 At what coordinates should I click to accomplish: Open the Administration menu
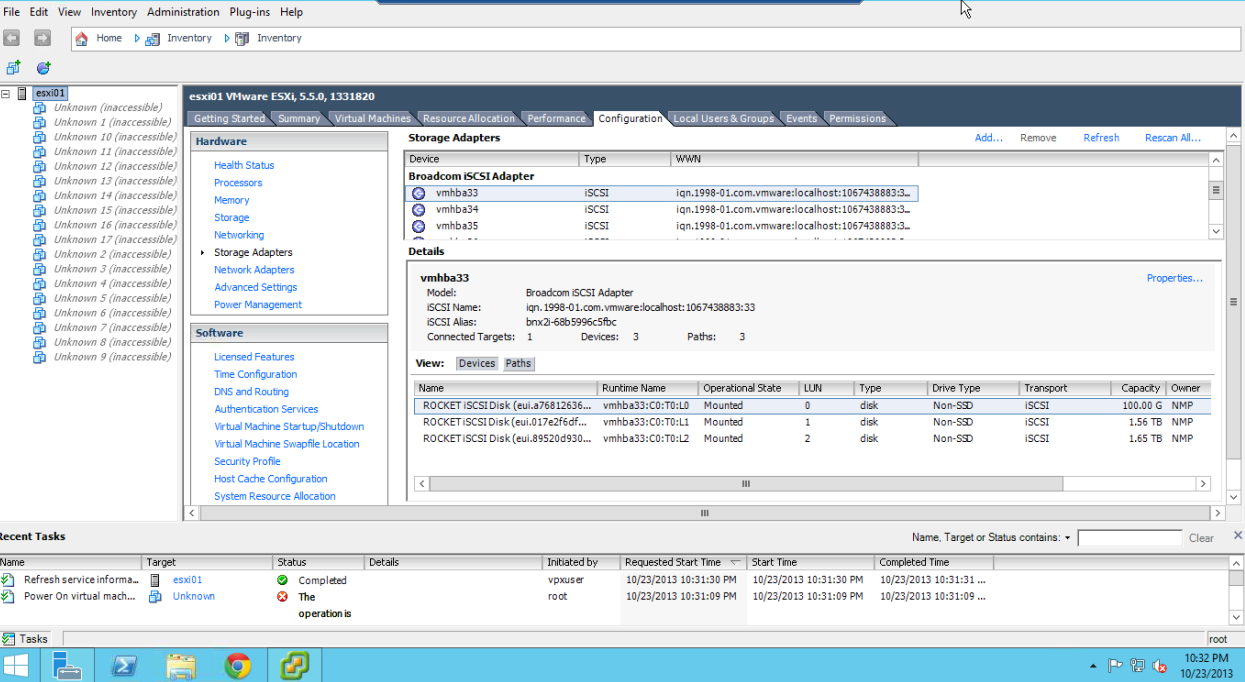click(x=183, y=12)
